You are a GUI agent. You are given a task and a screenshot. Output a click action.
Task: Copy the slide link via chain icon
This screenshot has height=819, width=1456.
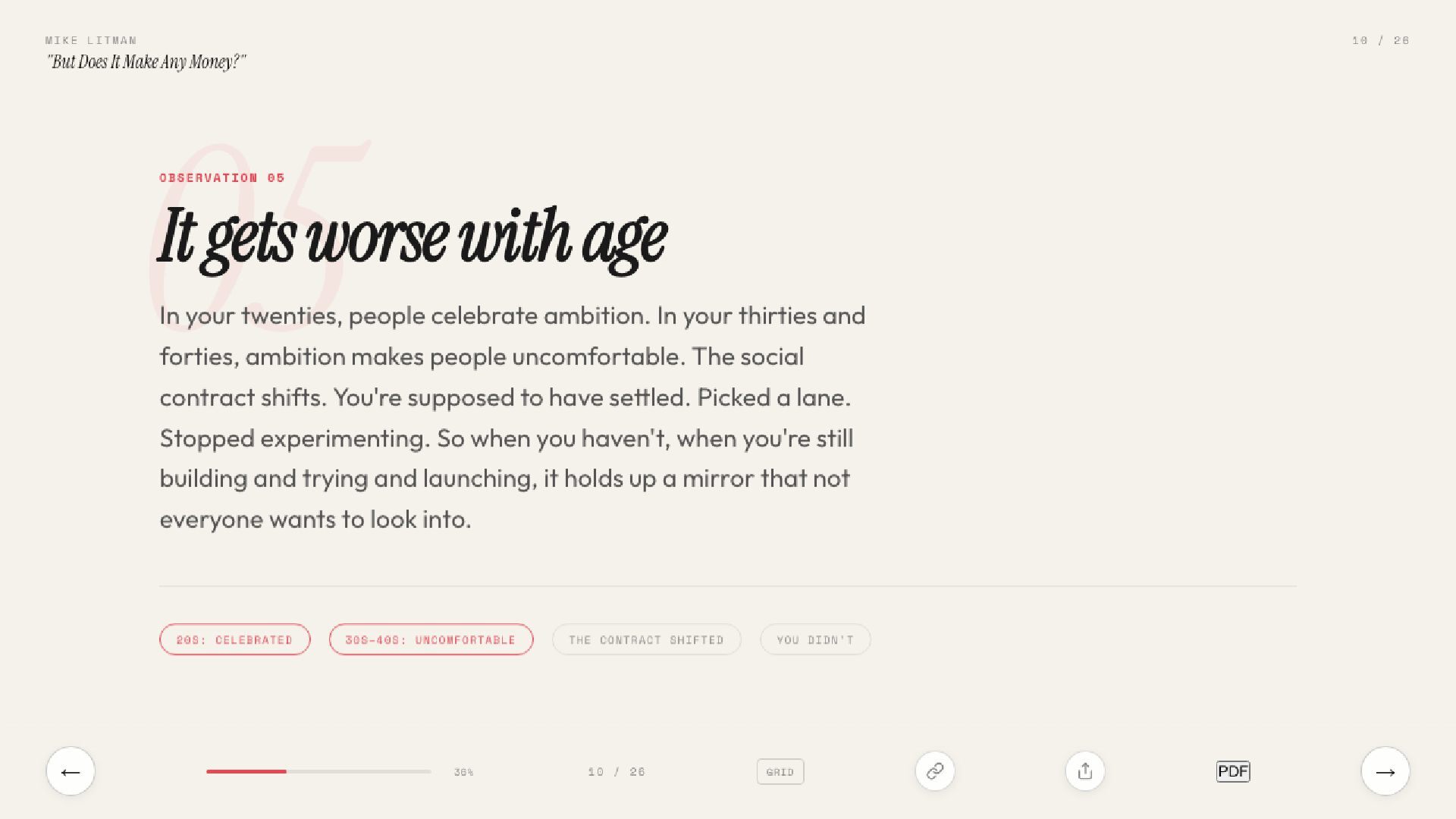(x=934, y=771)
